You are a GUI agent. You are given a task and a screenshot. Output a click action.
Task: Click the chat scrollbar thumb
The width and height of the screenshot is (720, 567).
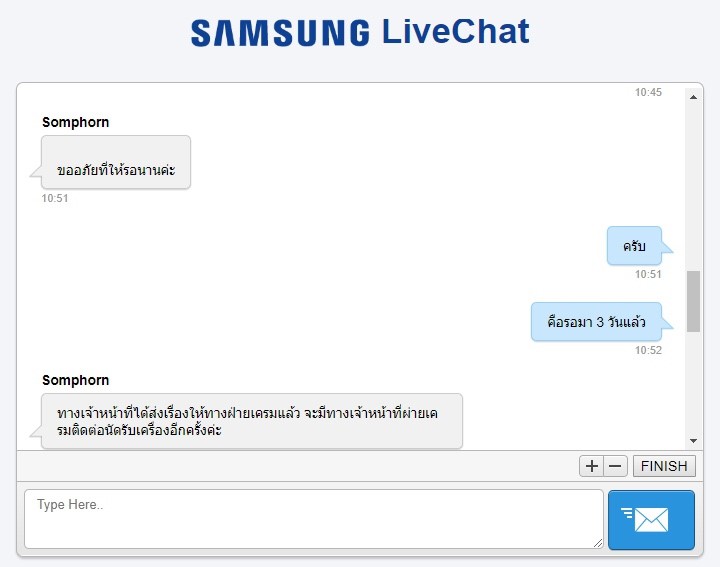[693, 301]
